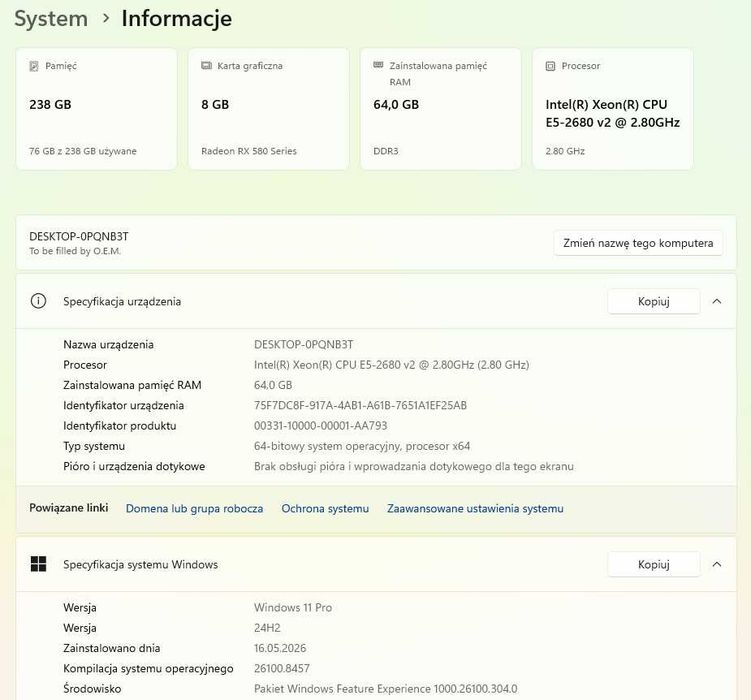
Task: Open the Domena lub grupa robocza link
Action: tap(194, 508)
